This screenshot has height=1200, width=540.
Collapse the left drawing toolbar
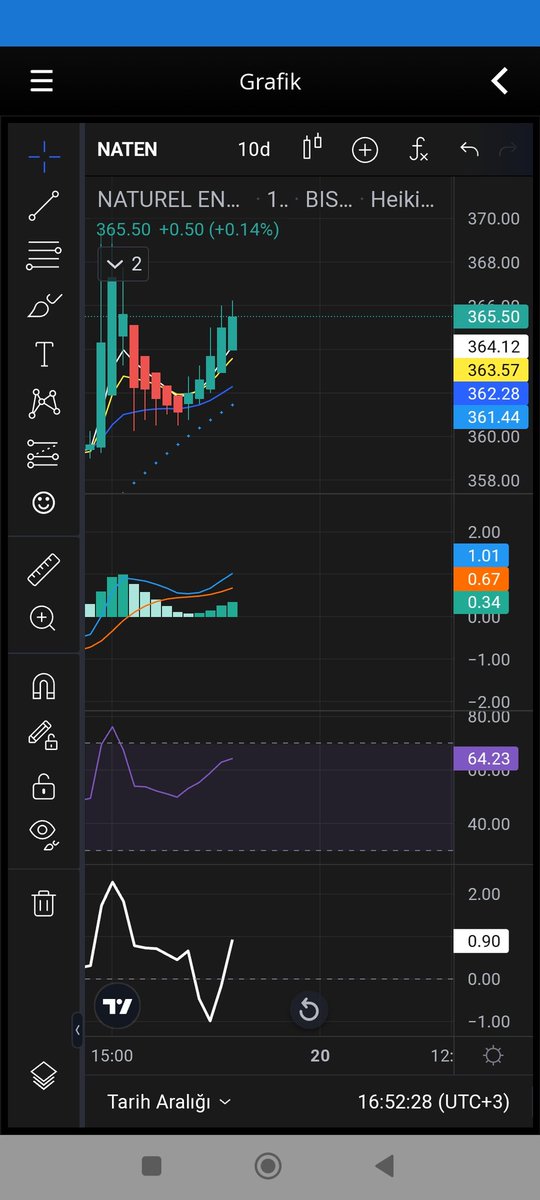click(x=77, y=1030)
